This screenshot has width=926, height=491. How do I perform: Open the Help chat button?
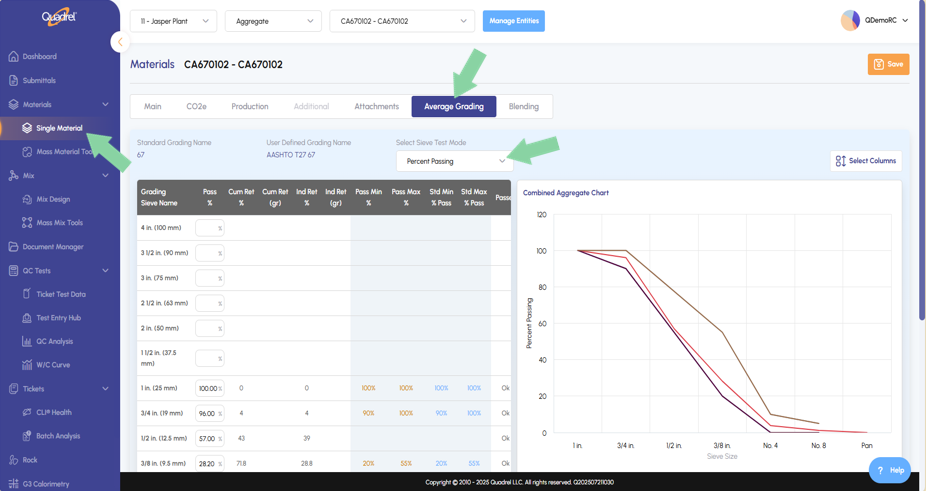click(889, 470)
